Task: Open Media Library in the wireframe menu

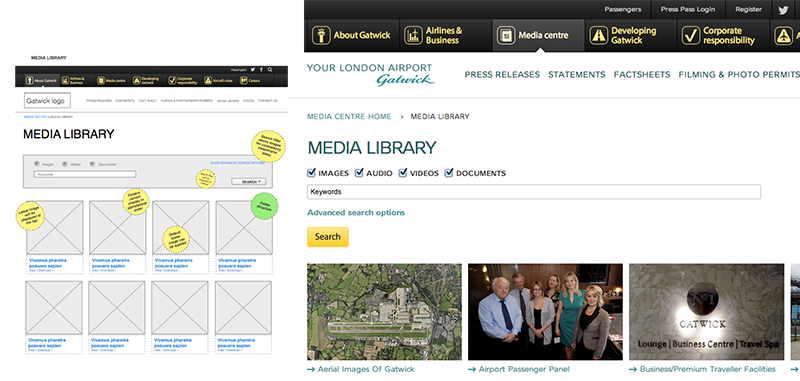Action: 228,100
